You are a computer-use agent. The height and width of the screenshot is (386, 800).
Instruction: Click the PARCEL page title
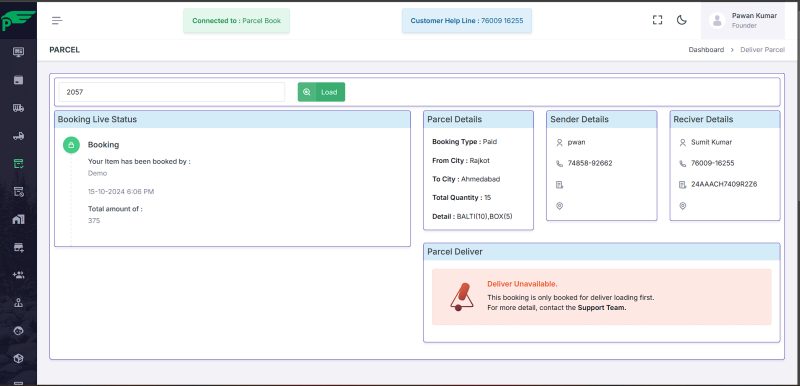(x=64, y=50)
